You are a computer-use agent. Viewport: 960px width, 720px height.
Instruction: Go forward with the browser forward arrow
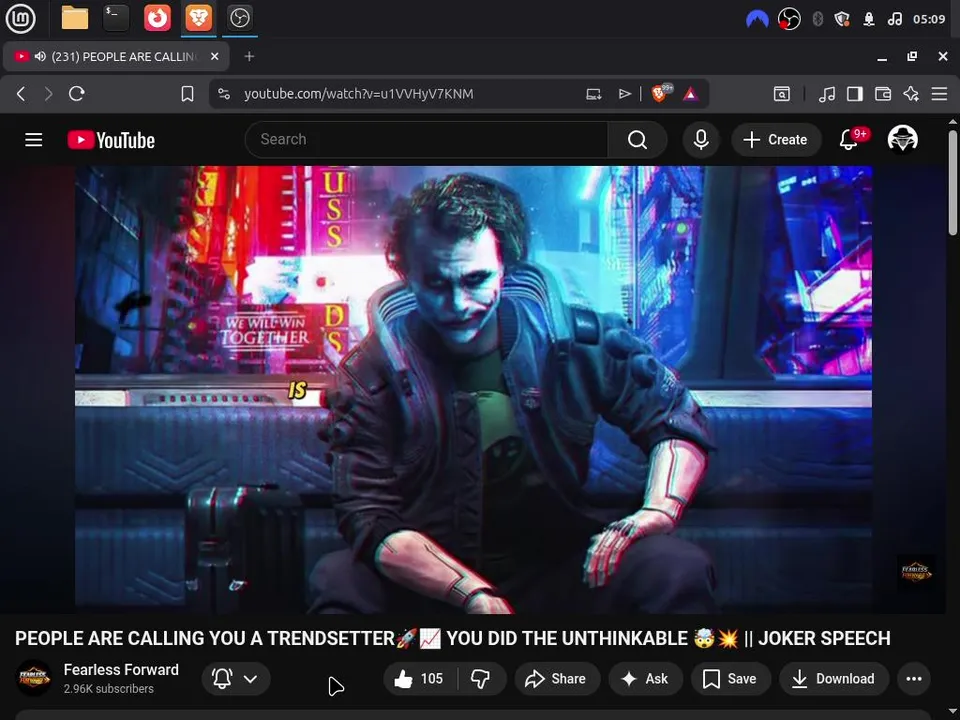[x=49, y=94]
